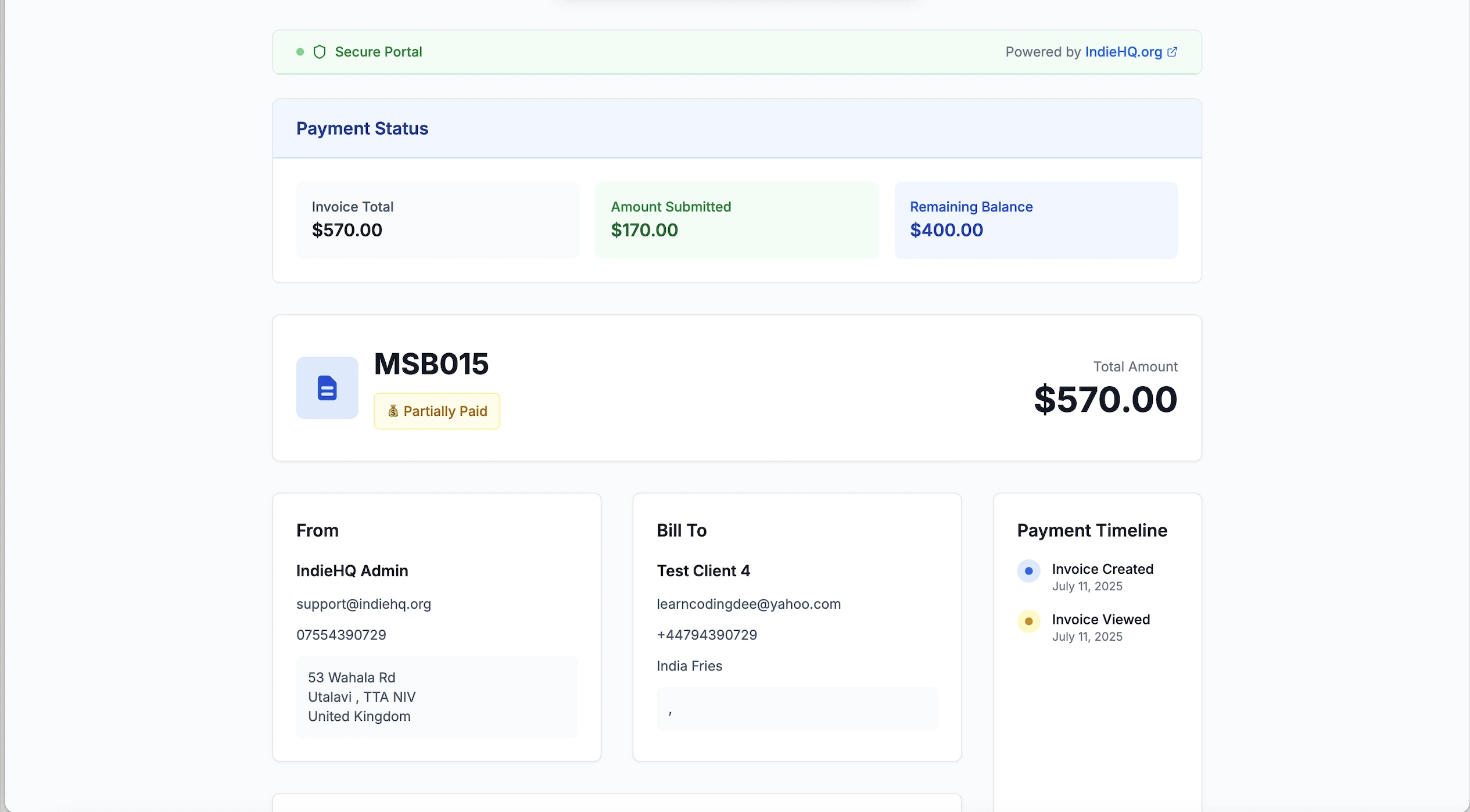Screen dimensions: 1470x812
Task: Click the Bill To heading
Action: click(682, 530)
